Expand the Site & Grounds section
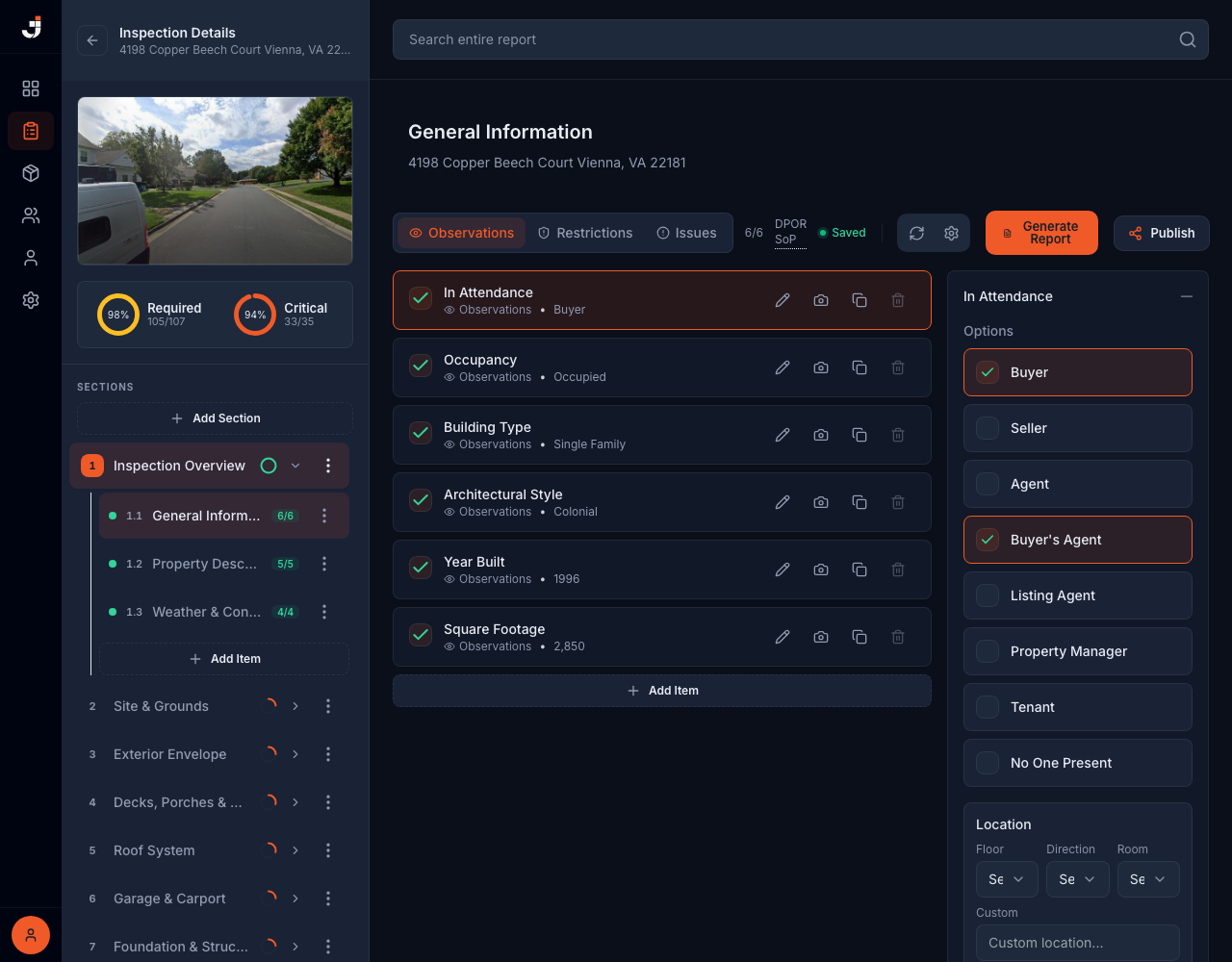This screenshot has width=1232, height=962. pos(295,706)
